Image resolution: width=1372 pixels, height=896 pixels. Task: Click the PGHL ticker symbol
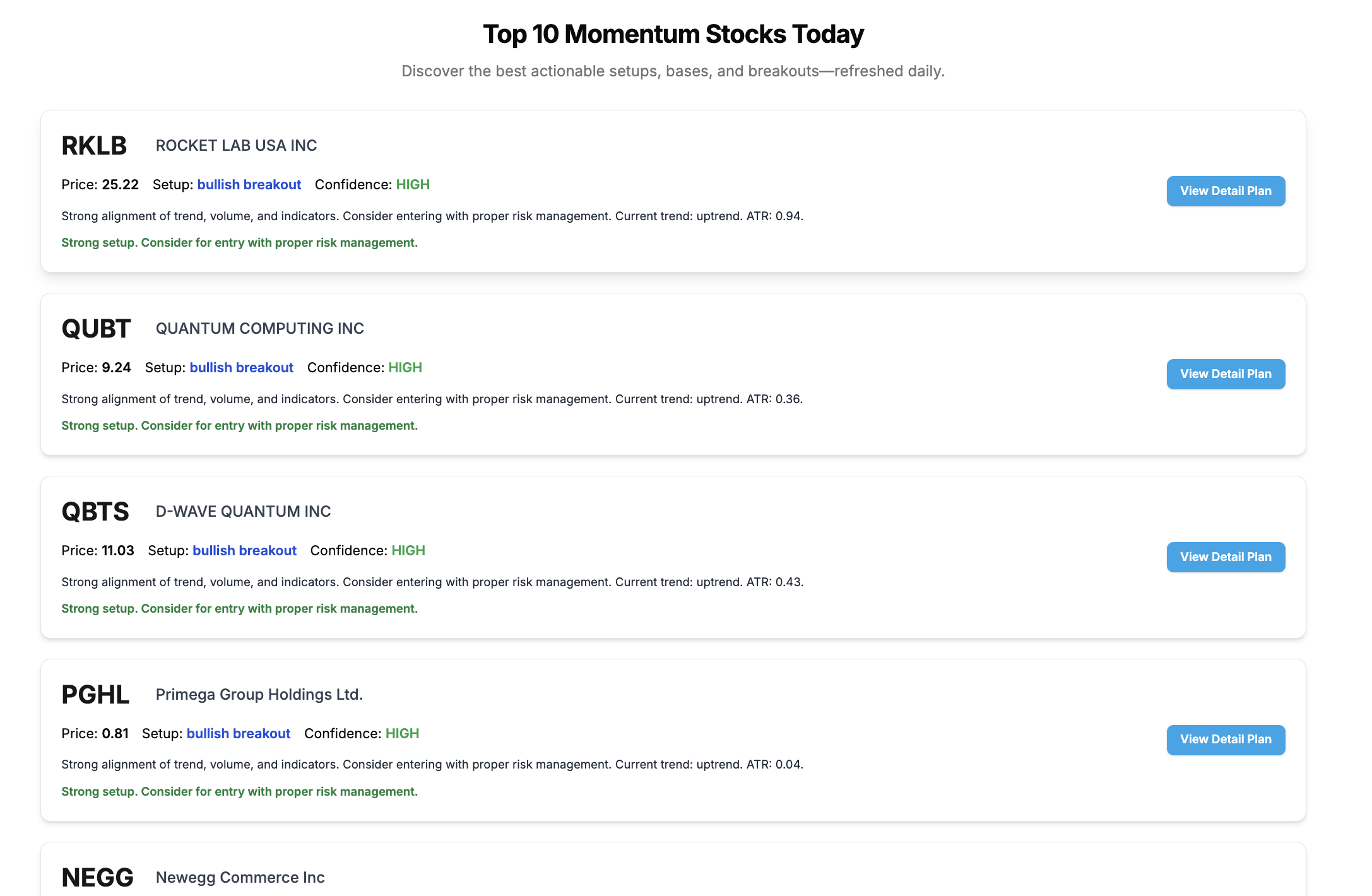pos(95,695)
